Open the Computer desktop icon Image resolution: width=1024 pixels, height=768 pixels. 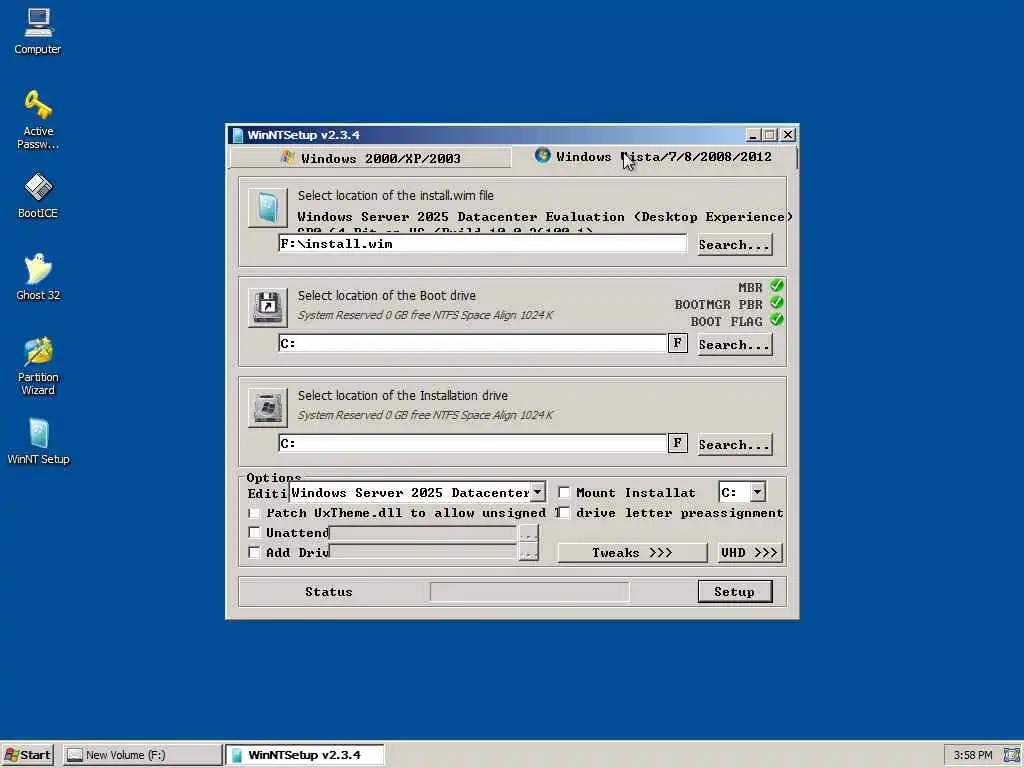click(x=38, y=31)
